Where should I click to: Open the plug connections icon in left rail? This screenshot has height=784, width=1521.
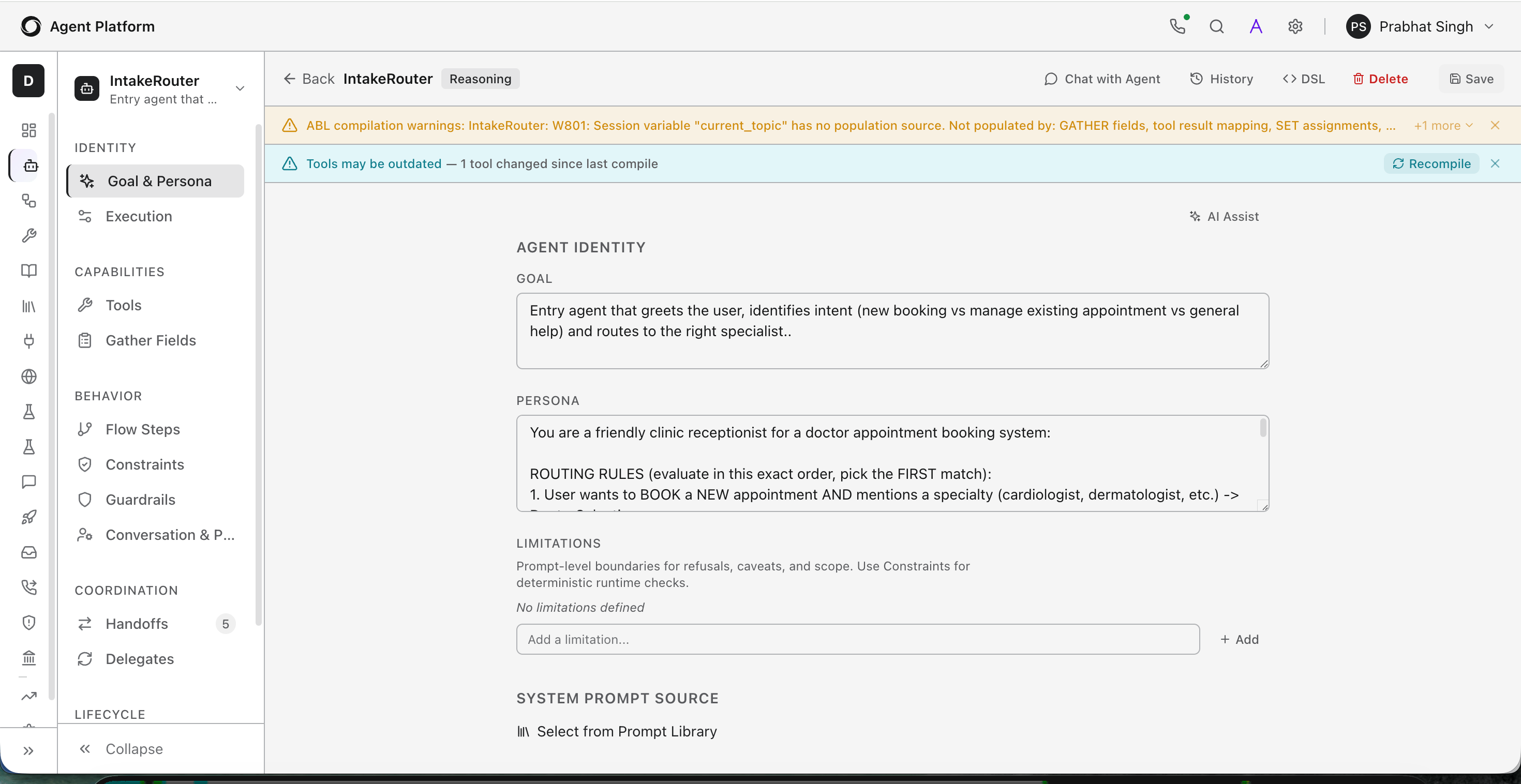(28, 341)
